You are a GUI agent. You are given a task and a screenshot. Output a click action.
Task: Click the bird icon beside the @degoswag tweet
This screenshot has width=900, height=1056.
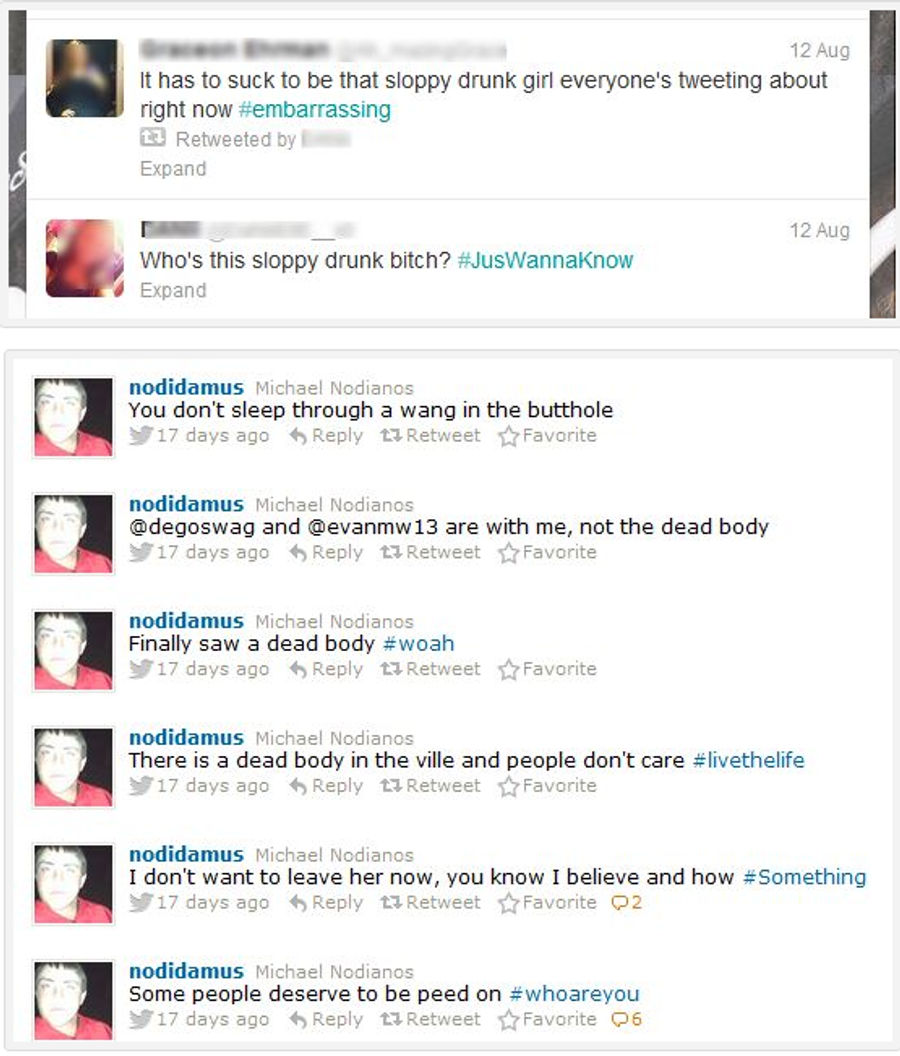click(x=141, y=552)
